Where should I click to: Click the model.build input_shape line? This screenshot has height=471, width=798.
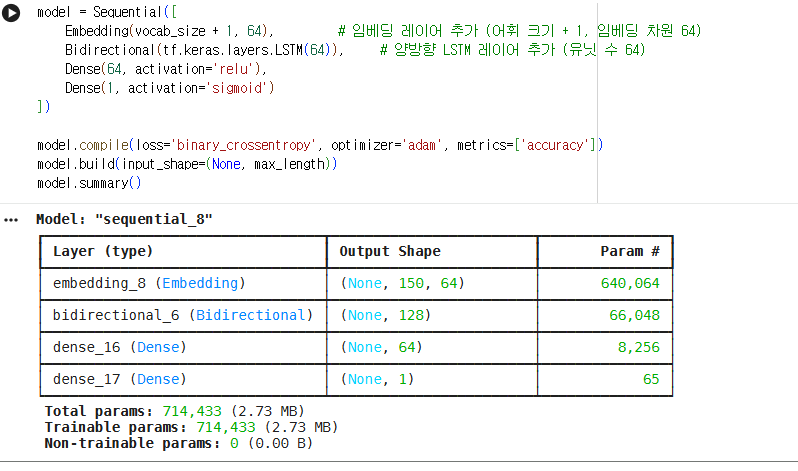coord(187,164)
